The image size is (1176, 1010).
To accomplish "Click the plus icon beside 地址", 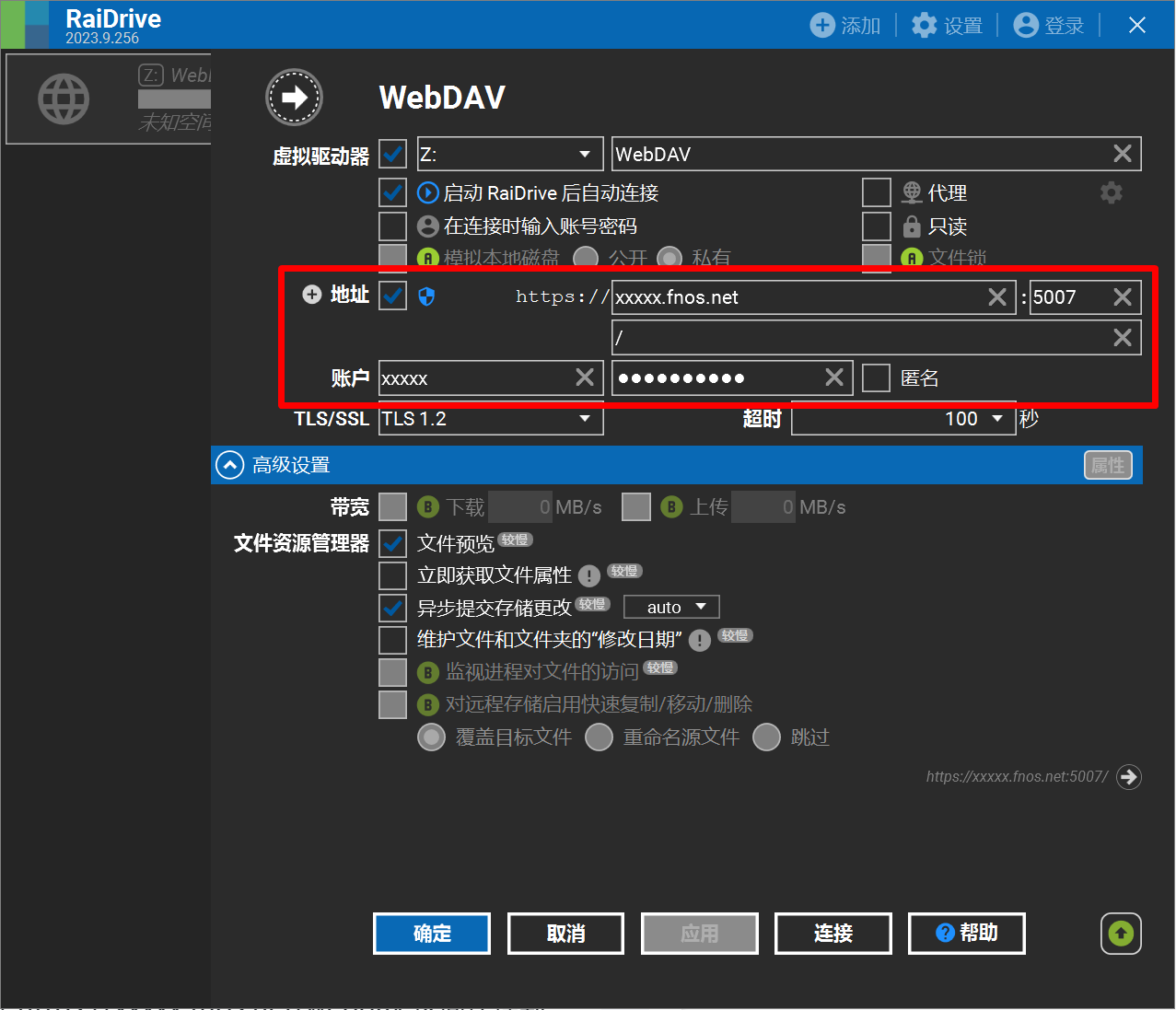I will tap(312, 295).
